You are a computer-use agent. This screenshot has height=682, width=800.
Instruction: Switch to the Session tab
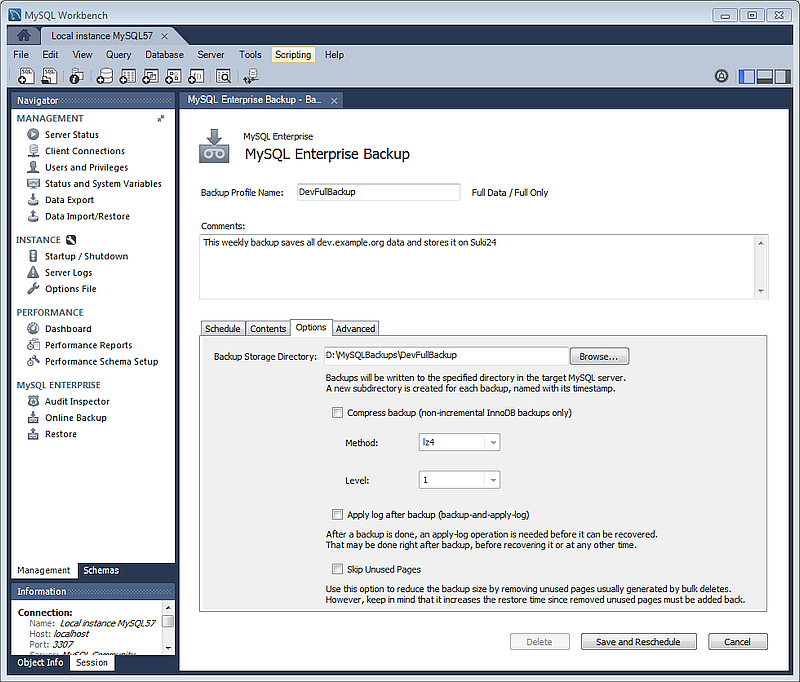tap(92, 663)
